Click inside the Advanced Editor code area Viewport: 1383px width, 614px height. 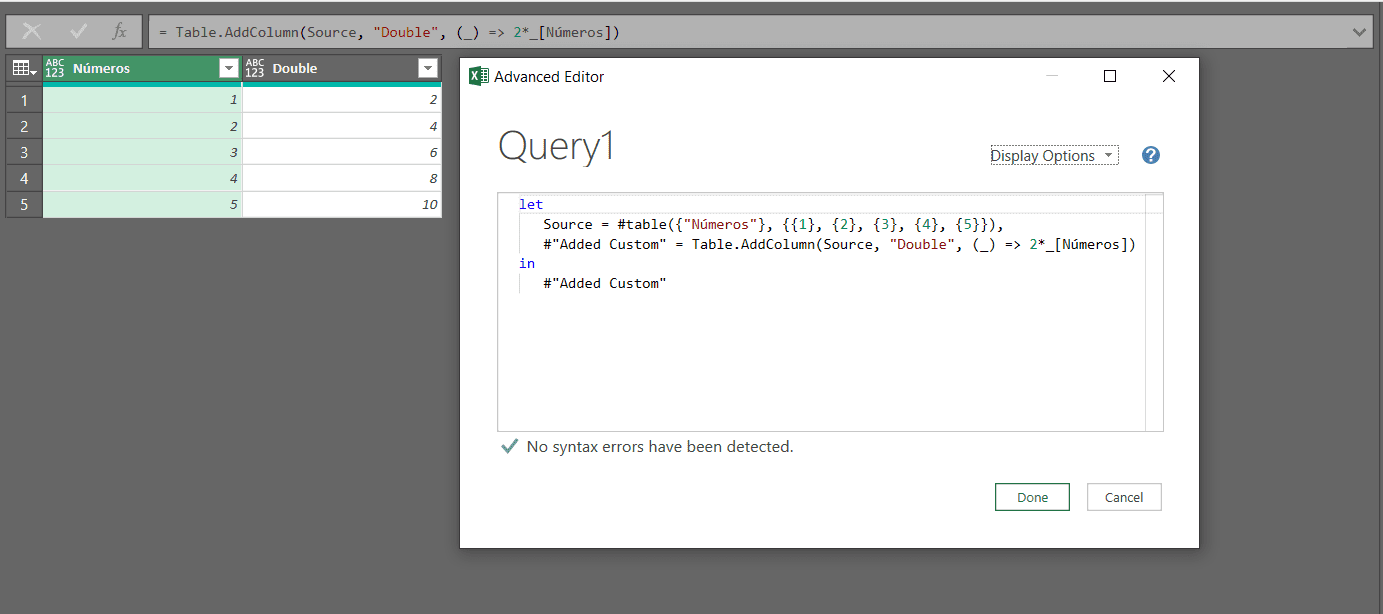click(x=800, y=330)
